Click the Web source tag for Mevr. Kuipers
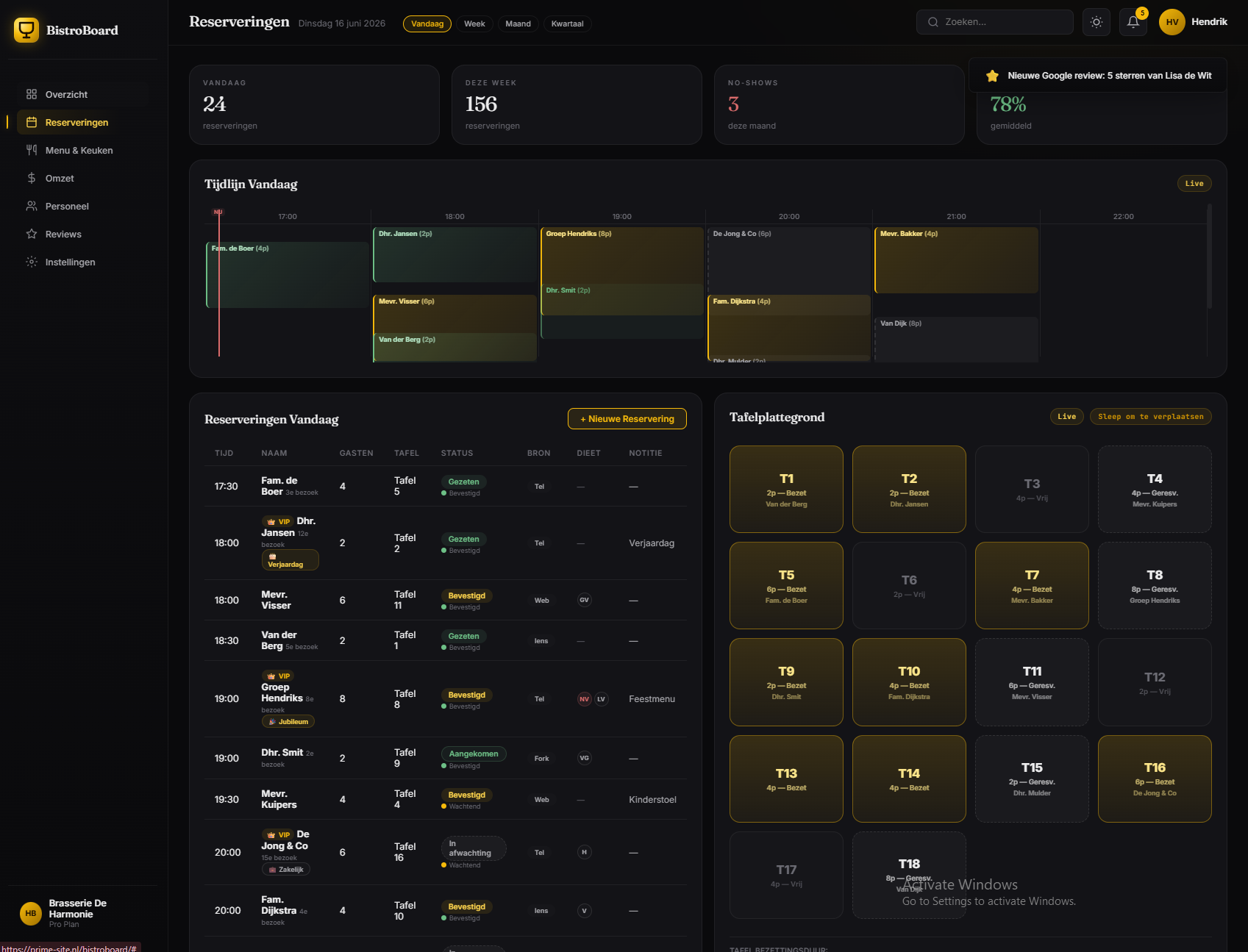 coord(541,800)
